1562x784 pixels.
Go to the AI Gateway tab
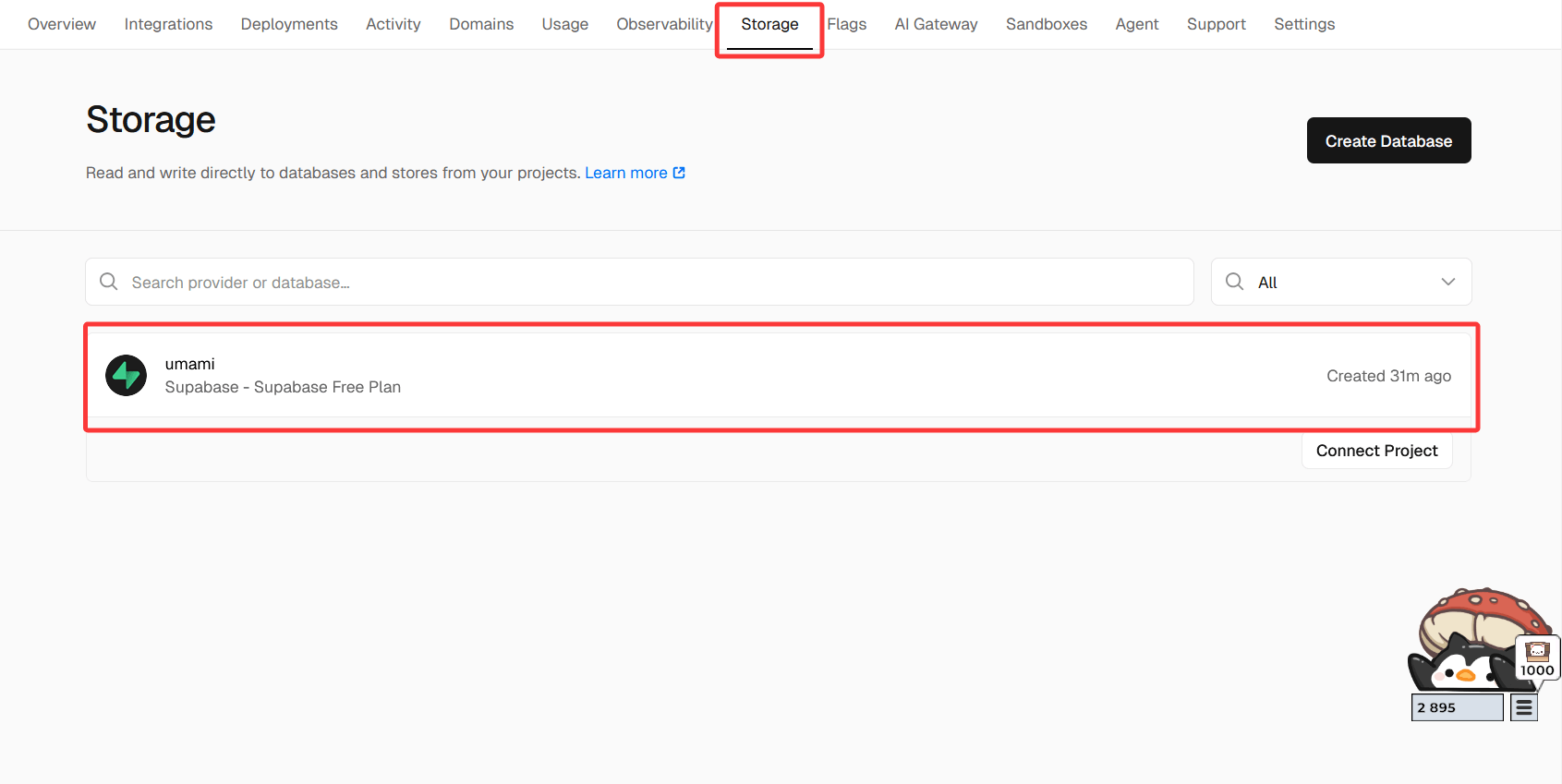(x=936, y=24)
